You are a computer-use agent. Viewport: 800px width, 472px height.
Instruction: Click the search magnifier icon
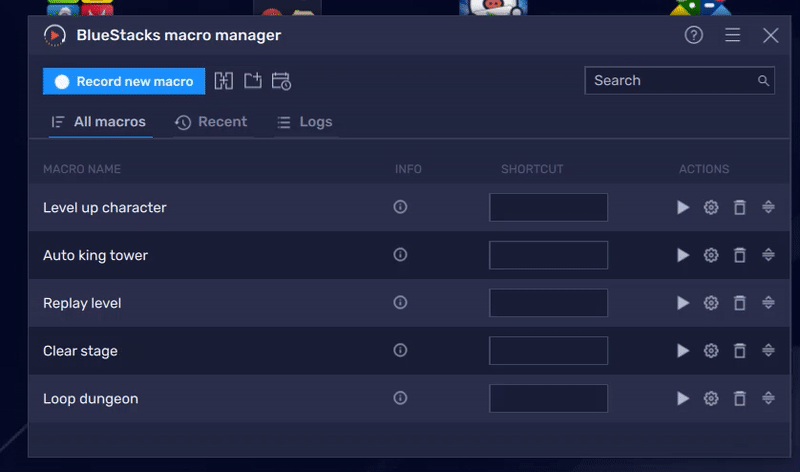pyautogui.click(x=763, y=81)
